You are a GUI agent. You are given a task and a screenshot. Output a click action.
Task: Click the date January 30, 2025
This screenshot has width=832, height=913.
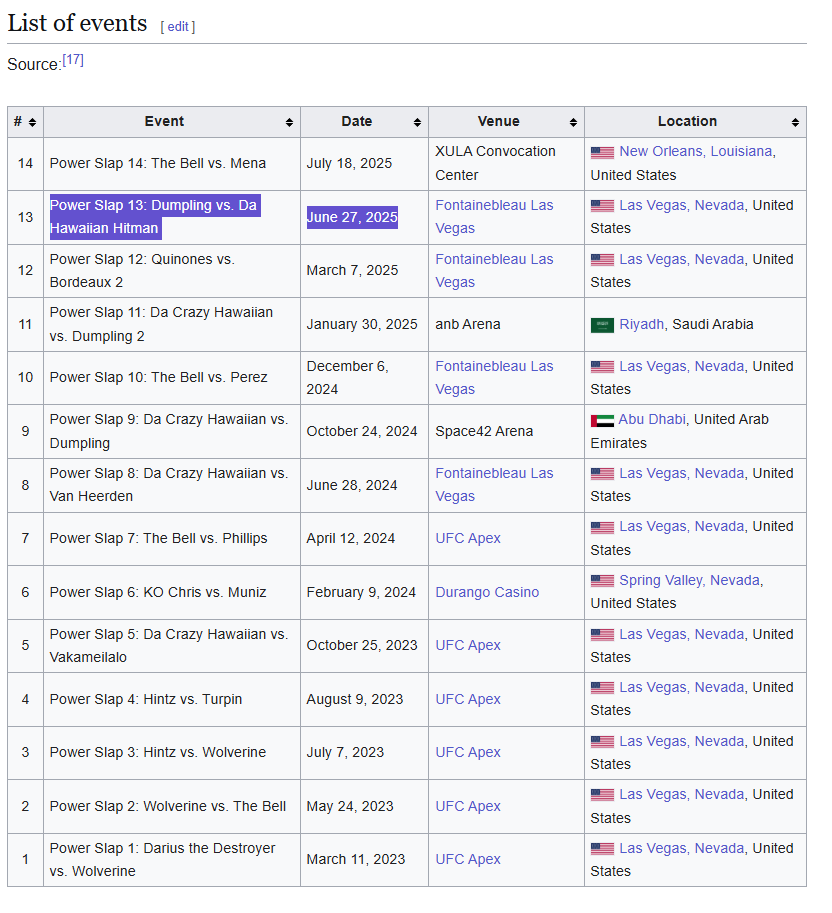362,324
